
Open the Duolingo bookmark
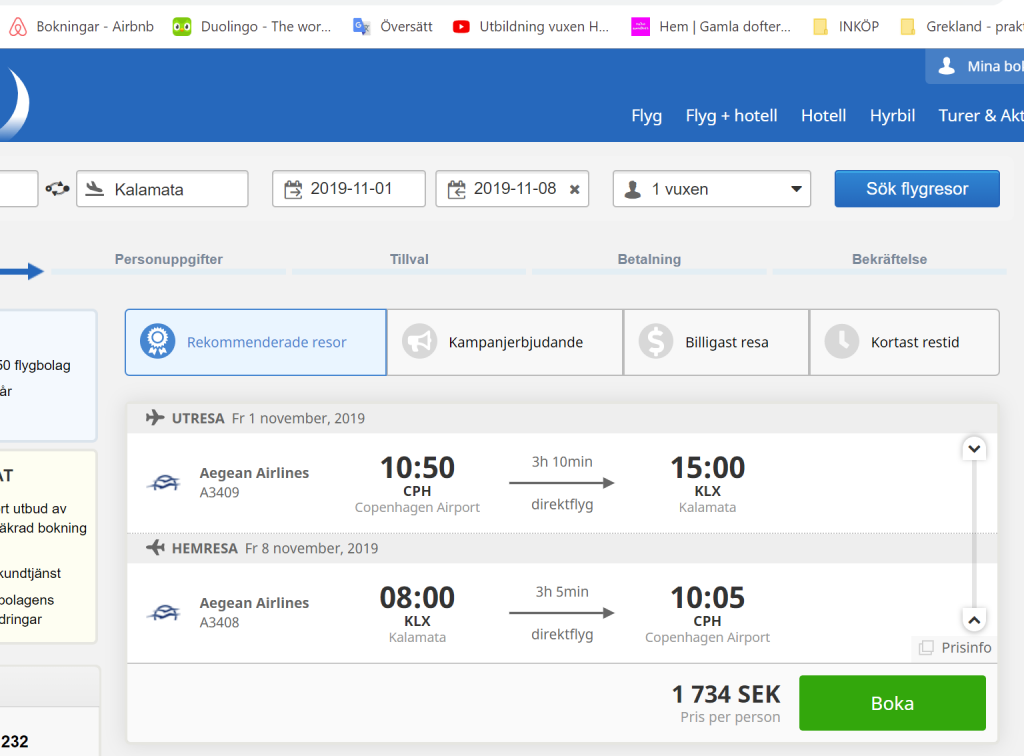pyautogui.click(x=251, y=27)
